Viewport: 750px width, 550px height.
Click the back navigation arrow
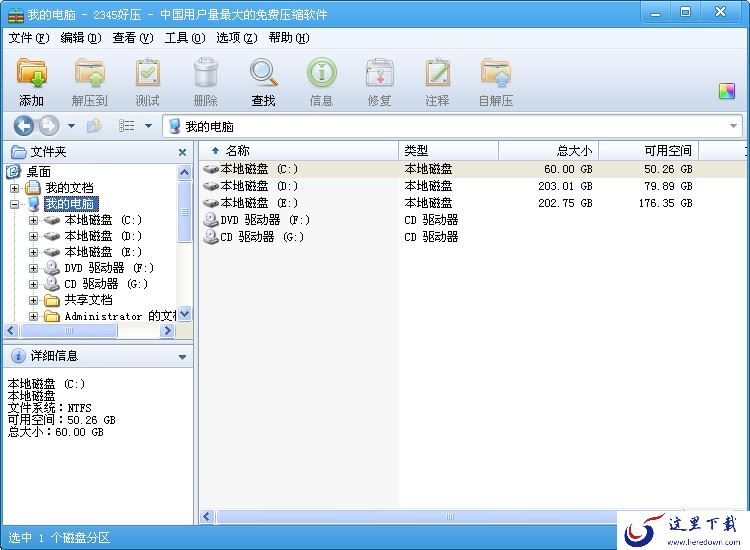[24, 126]
